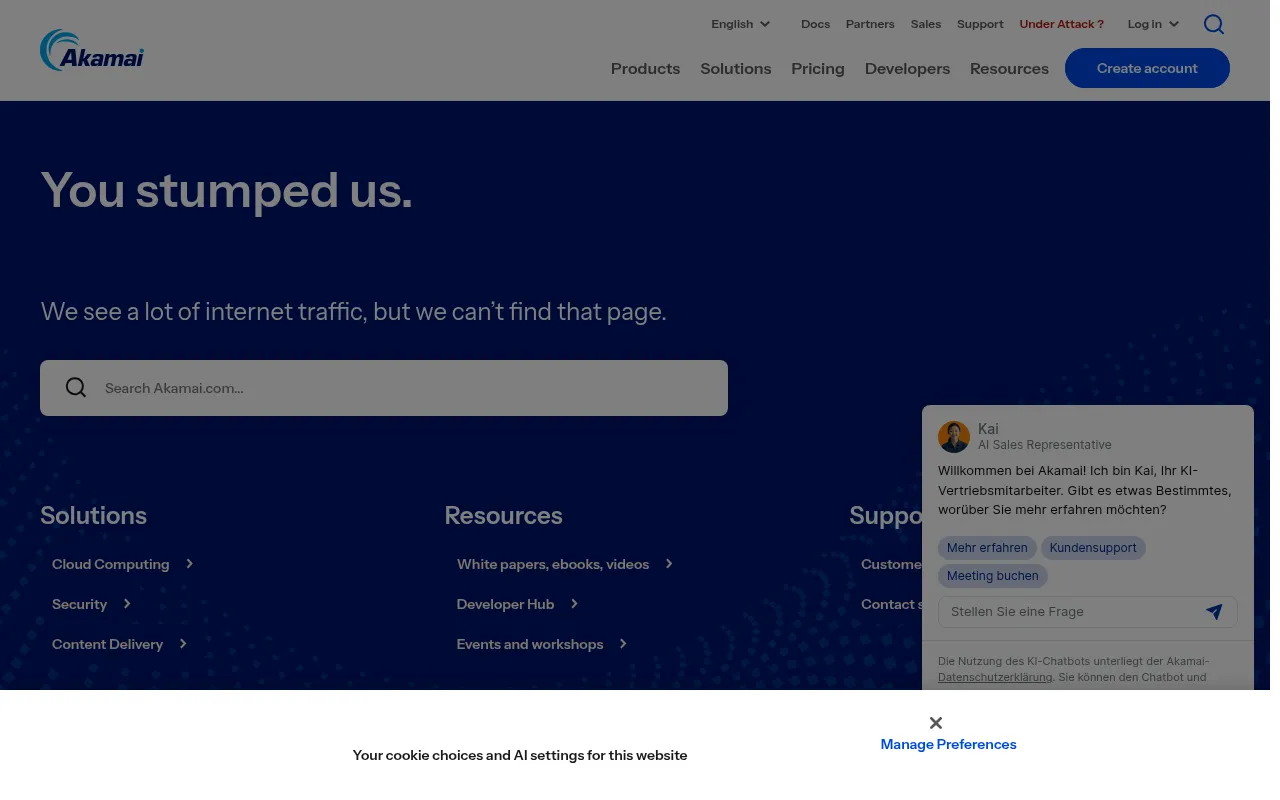Open the Products menu
This screenshot has width=1280, height=800.
[645, 68]
